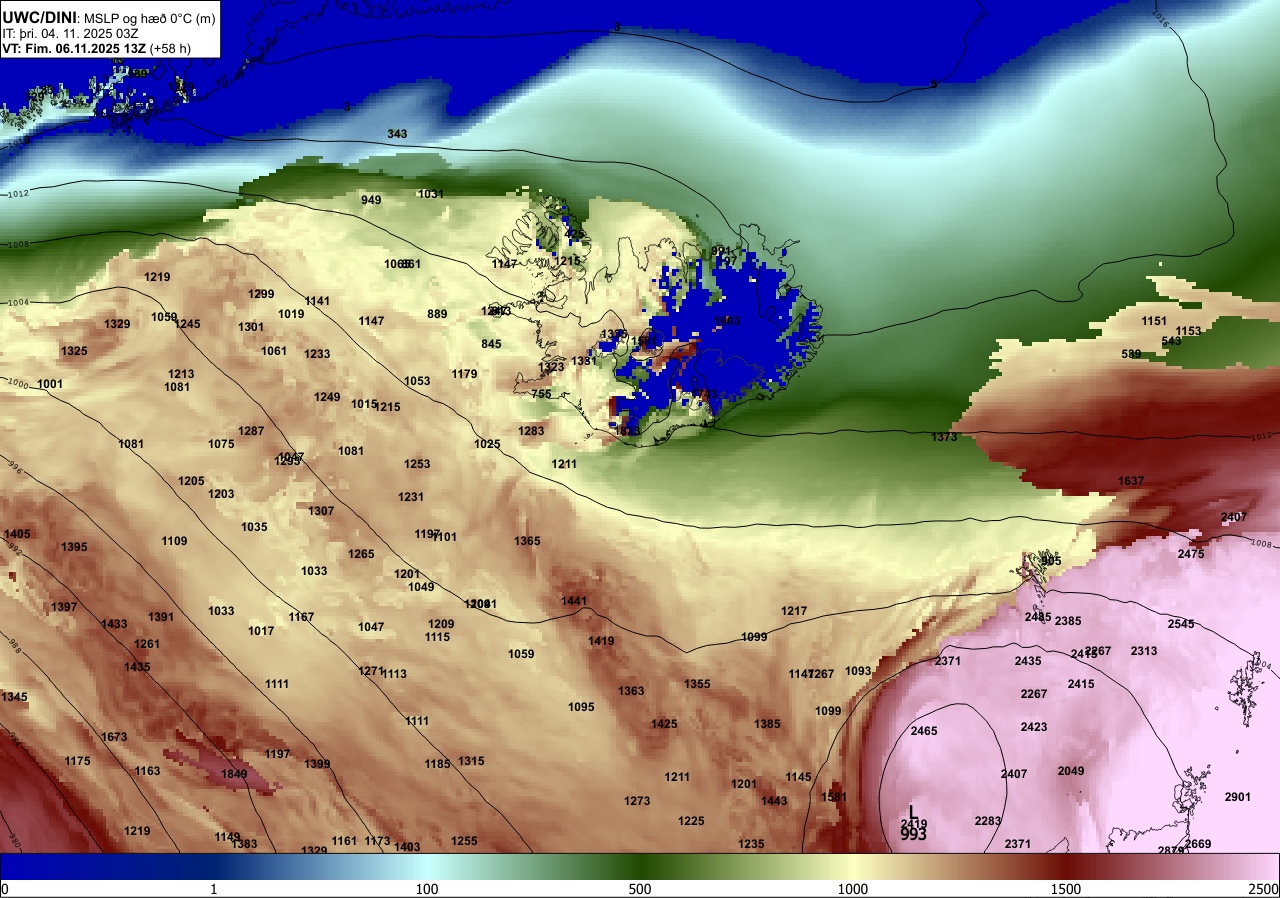Click the map value 1435
1280x898 pixels.
point(137,667)
